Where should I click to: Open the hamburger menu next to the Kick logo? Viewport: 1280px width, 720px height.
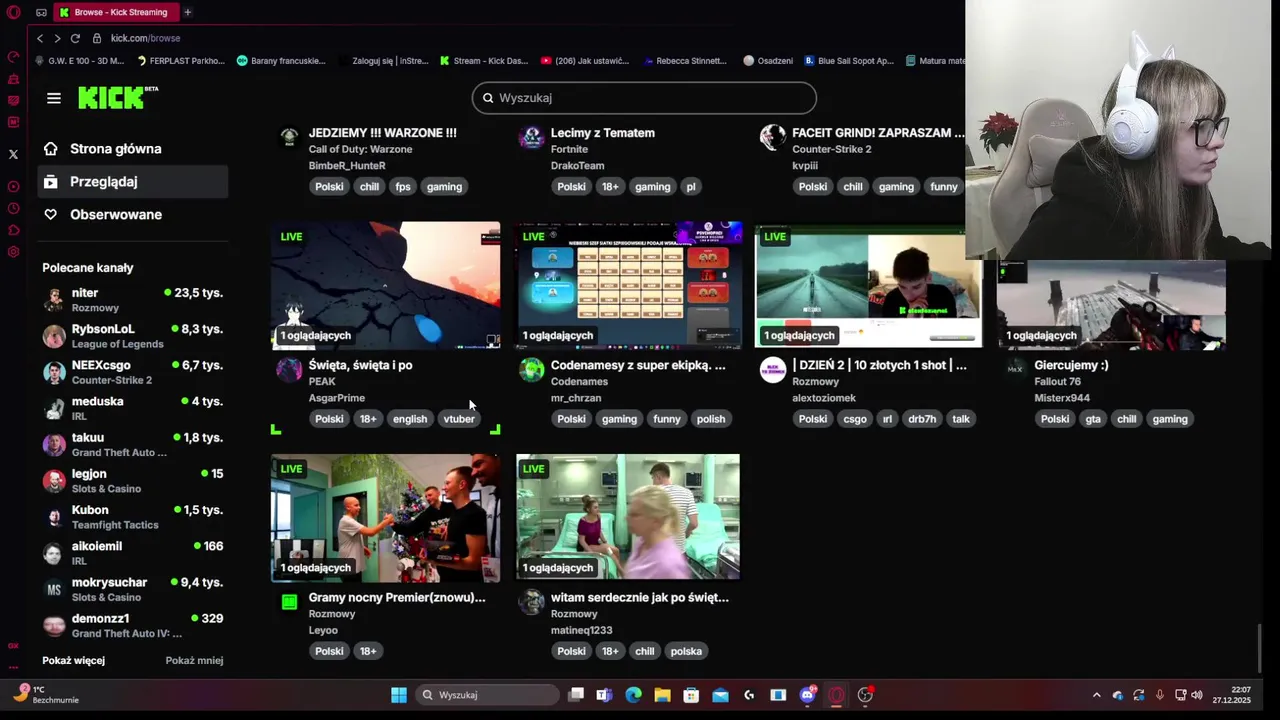point(54,98)
